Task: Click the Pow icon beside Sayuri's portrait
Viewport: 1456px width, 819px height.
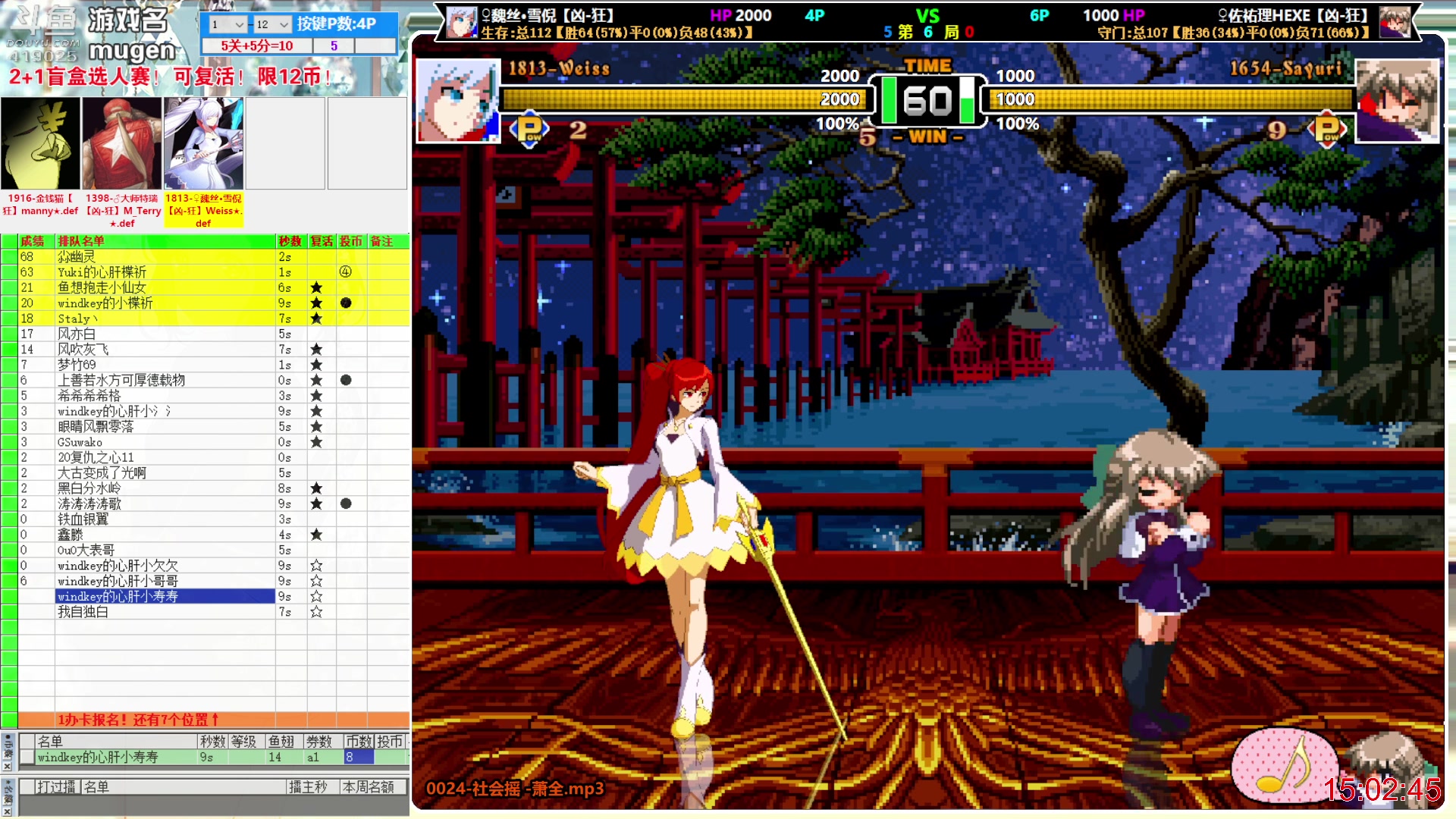Action: (1328, 130)
